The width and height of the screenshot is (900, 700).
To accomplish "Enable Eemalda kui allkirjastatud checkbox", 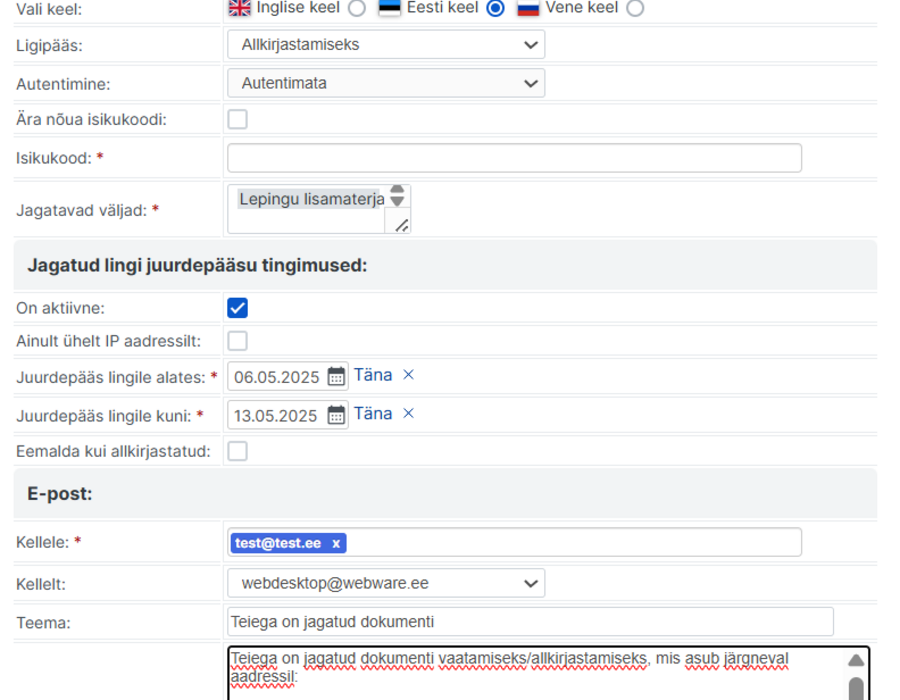I will (x=237, y=451).
